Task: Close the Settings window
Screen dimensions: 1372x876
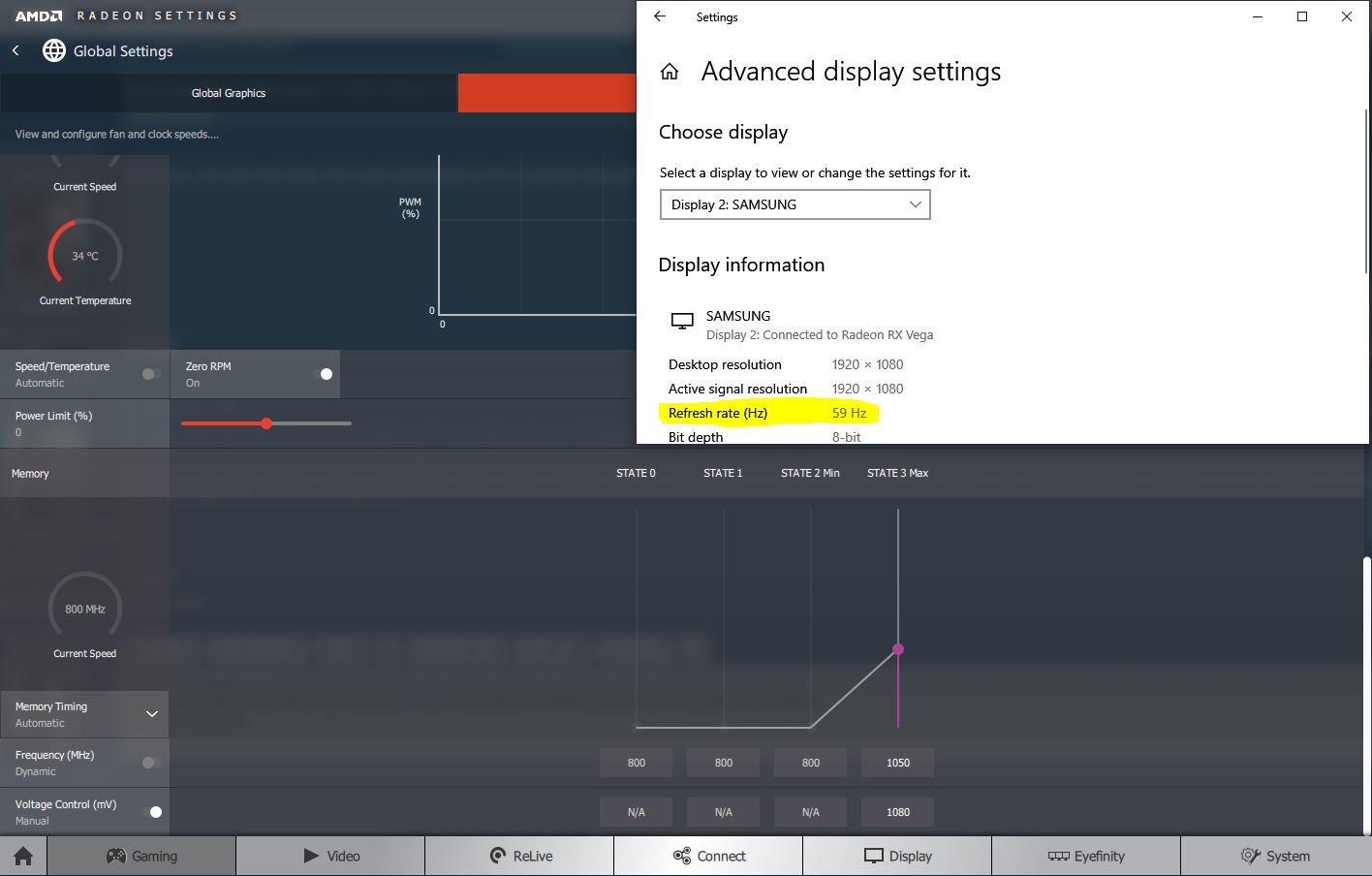Action: pos(1347,16)
